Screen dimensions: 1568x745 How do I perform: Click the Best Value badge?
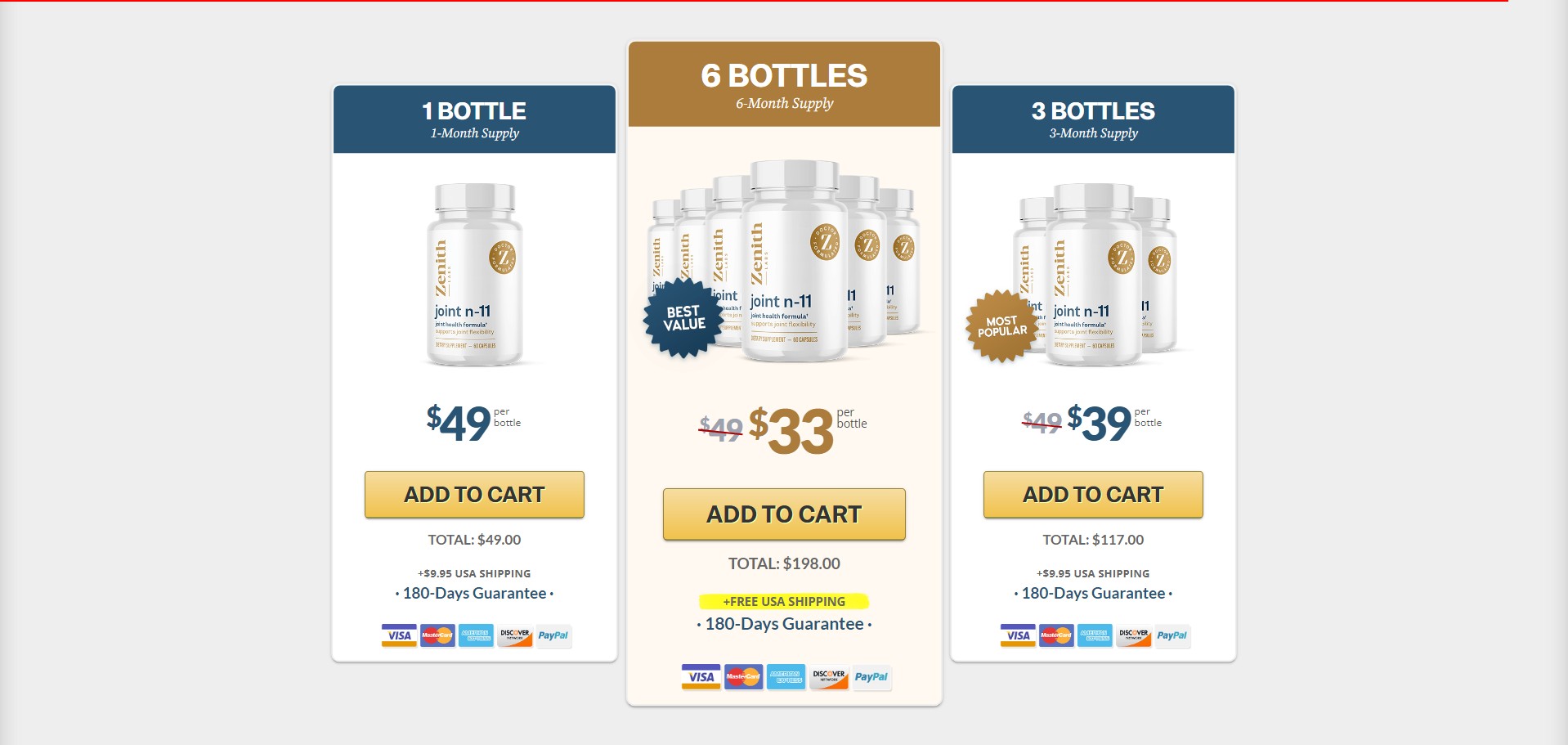(683, 318)
